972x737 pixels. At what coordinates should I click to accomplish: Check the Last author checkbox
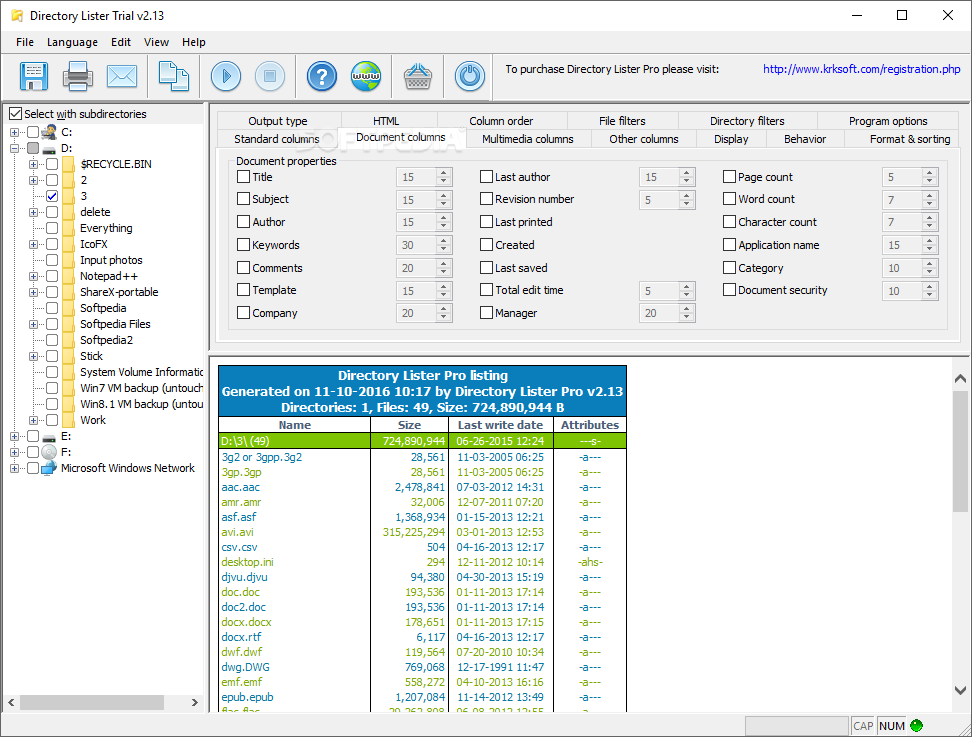point(486,177)
